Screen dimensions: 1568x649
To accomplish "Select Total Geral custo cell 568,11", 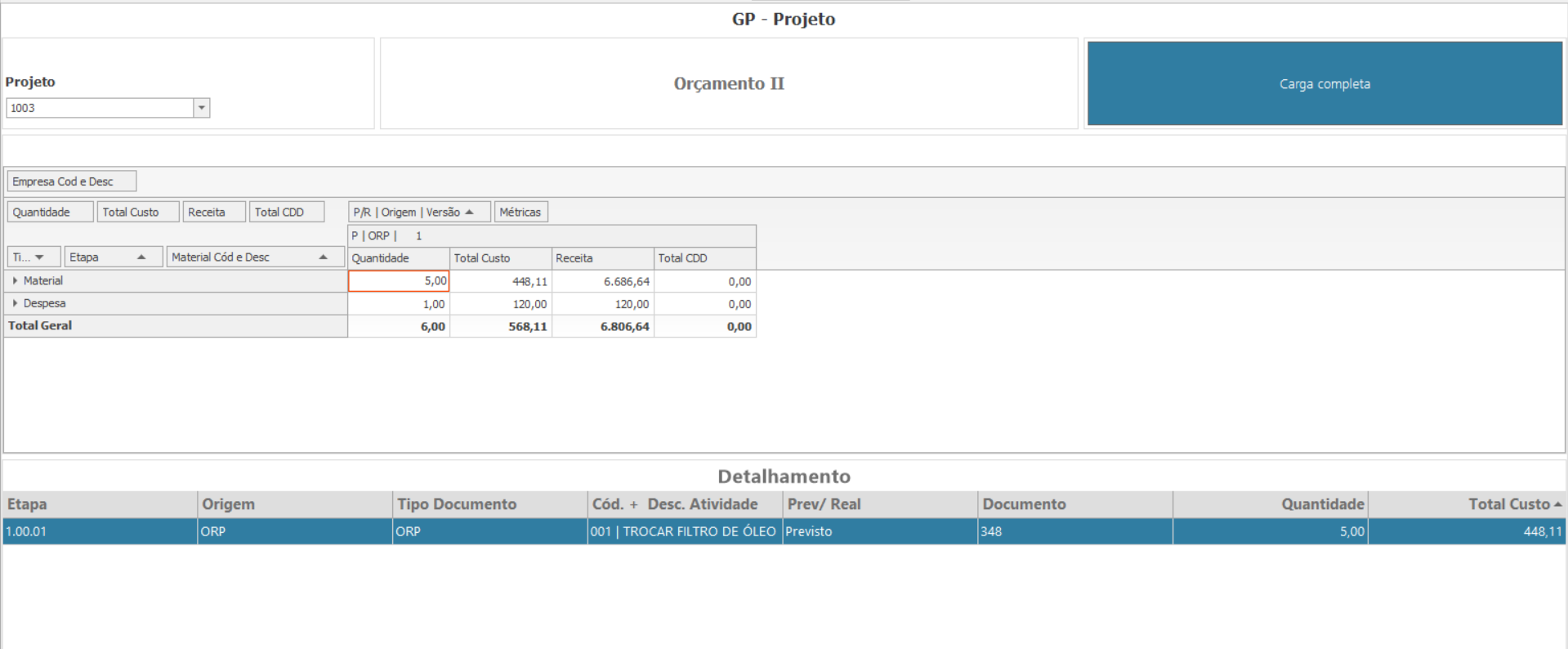I will [501, 326].
